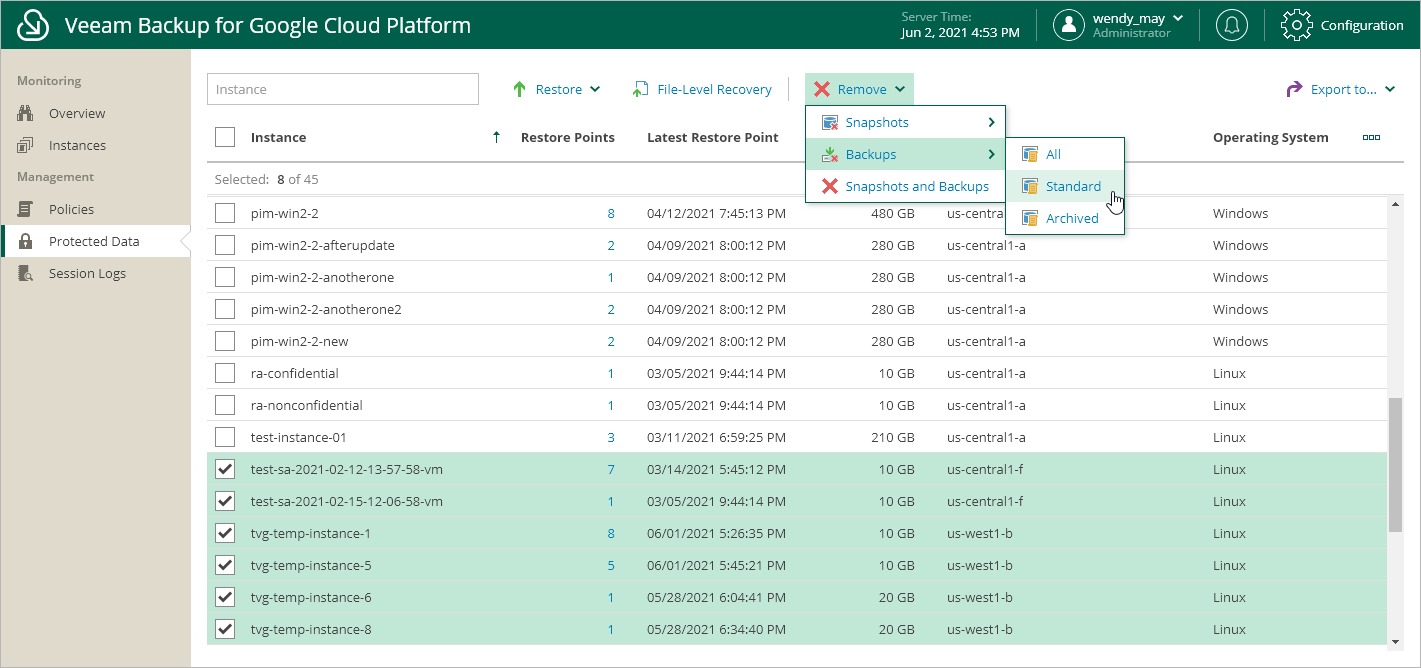Expand the Restore dropdown arrow
Viewport: 1421px width, 668px height.
[x=595, y=89]
